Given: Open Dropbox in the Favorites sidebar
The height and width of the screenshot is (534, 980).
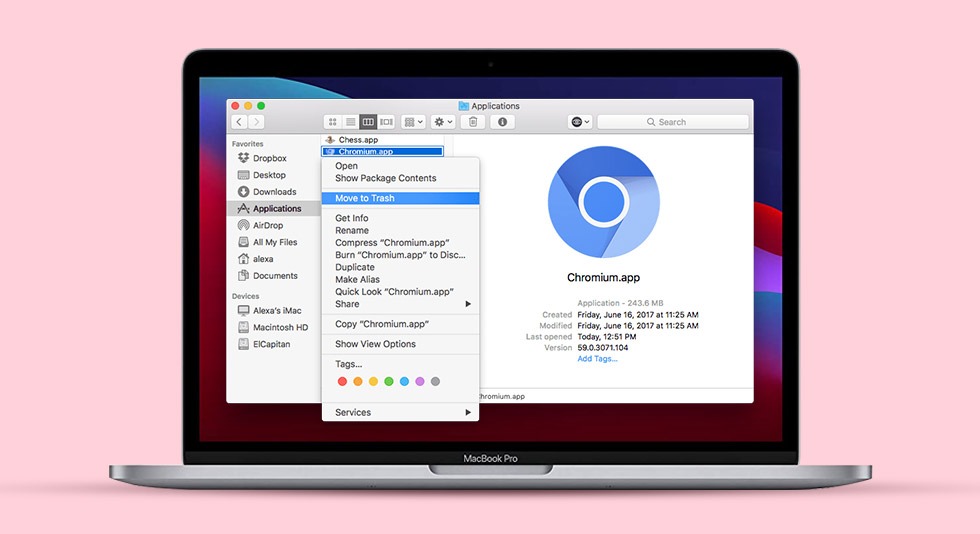Looking at the screenshot, I should tap(269, 158).
